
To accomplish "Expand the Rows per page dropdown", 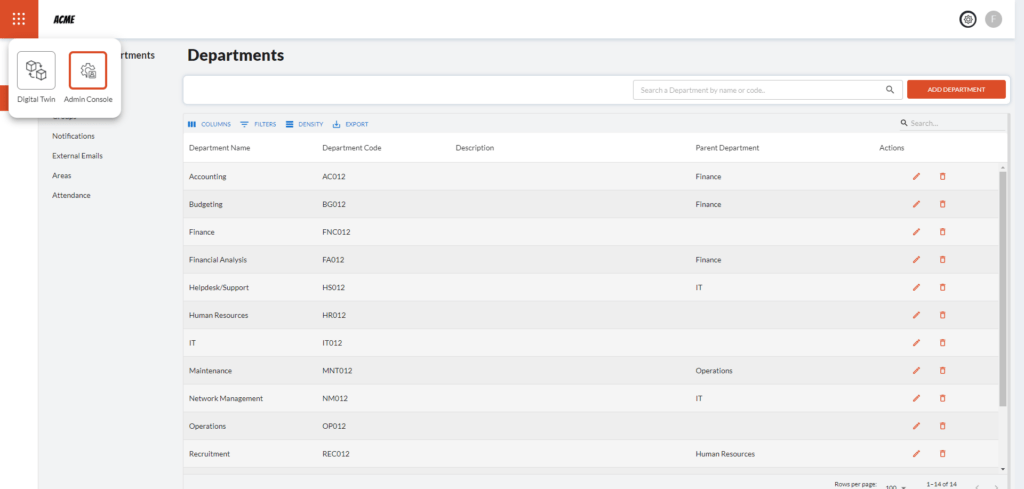I will [x=895, y=487].
